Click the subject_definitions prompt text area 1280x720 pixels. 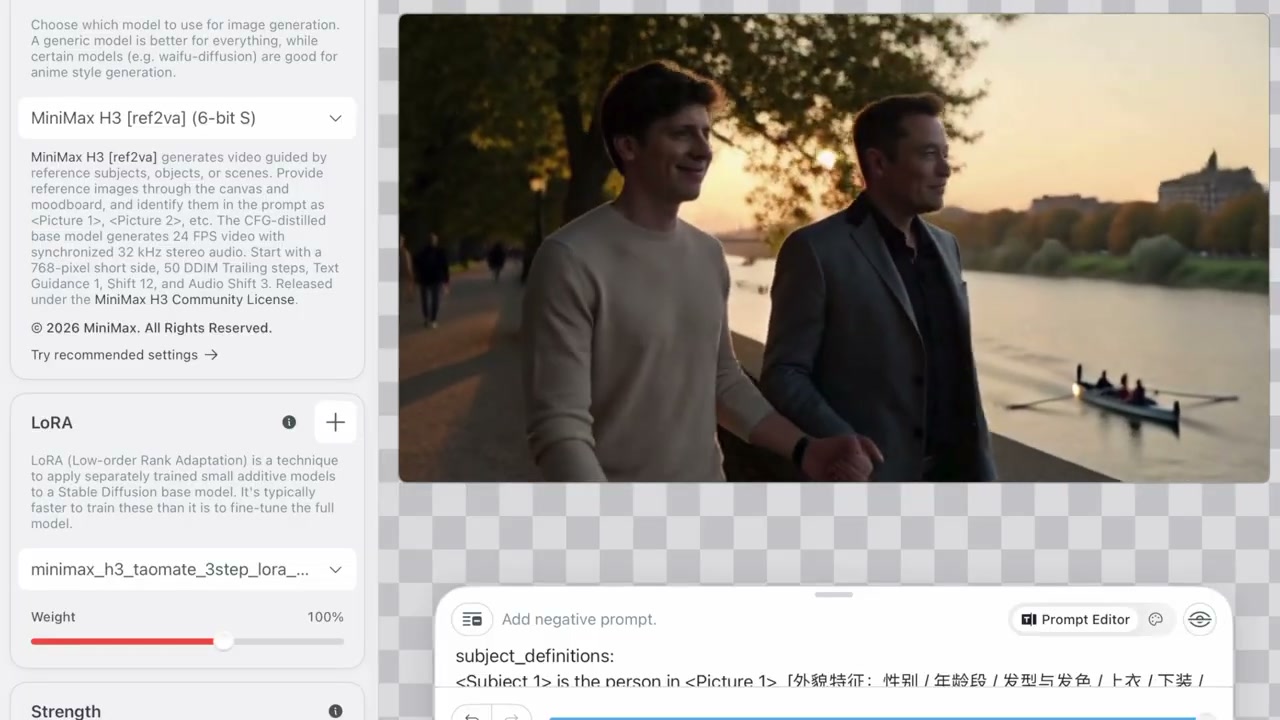pos(833,668)
